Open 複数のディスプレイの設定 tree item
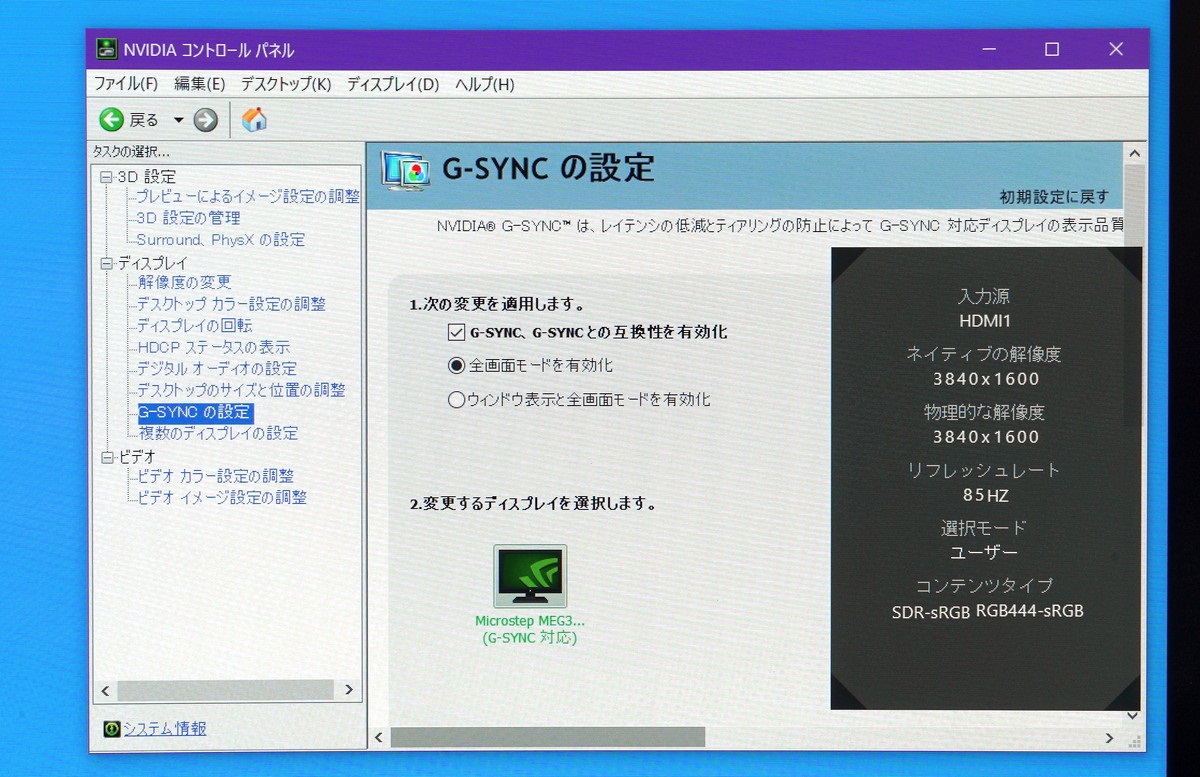Screen dimensions: 1200x777 (x=218, y=433)
